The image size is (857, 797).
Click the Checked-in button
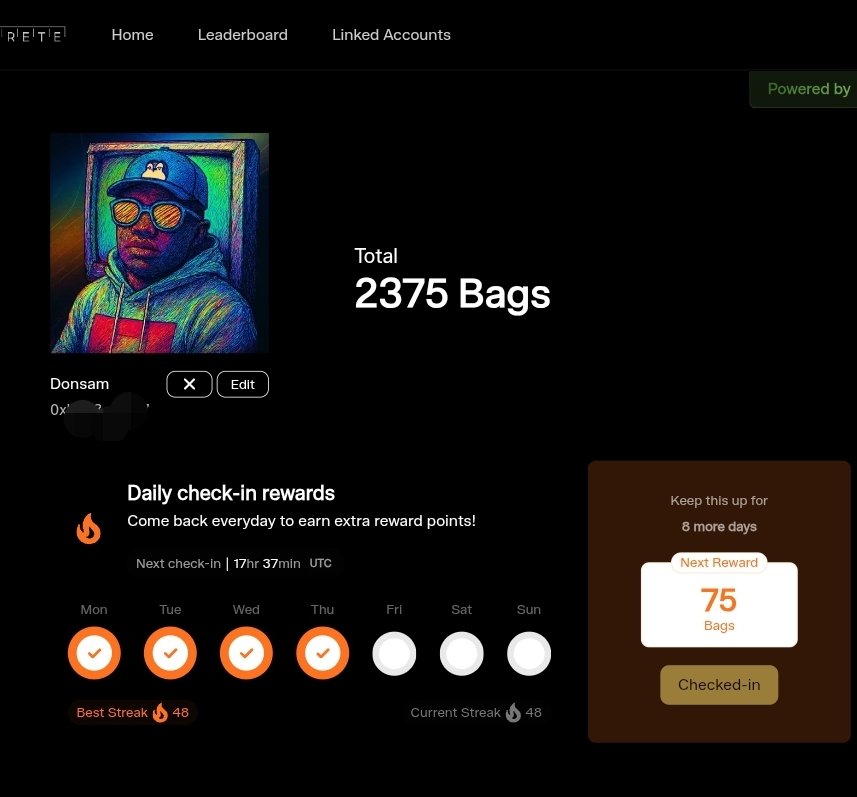pyautogui.click(x=719, y=684)
